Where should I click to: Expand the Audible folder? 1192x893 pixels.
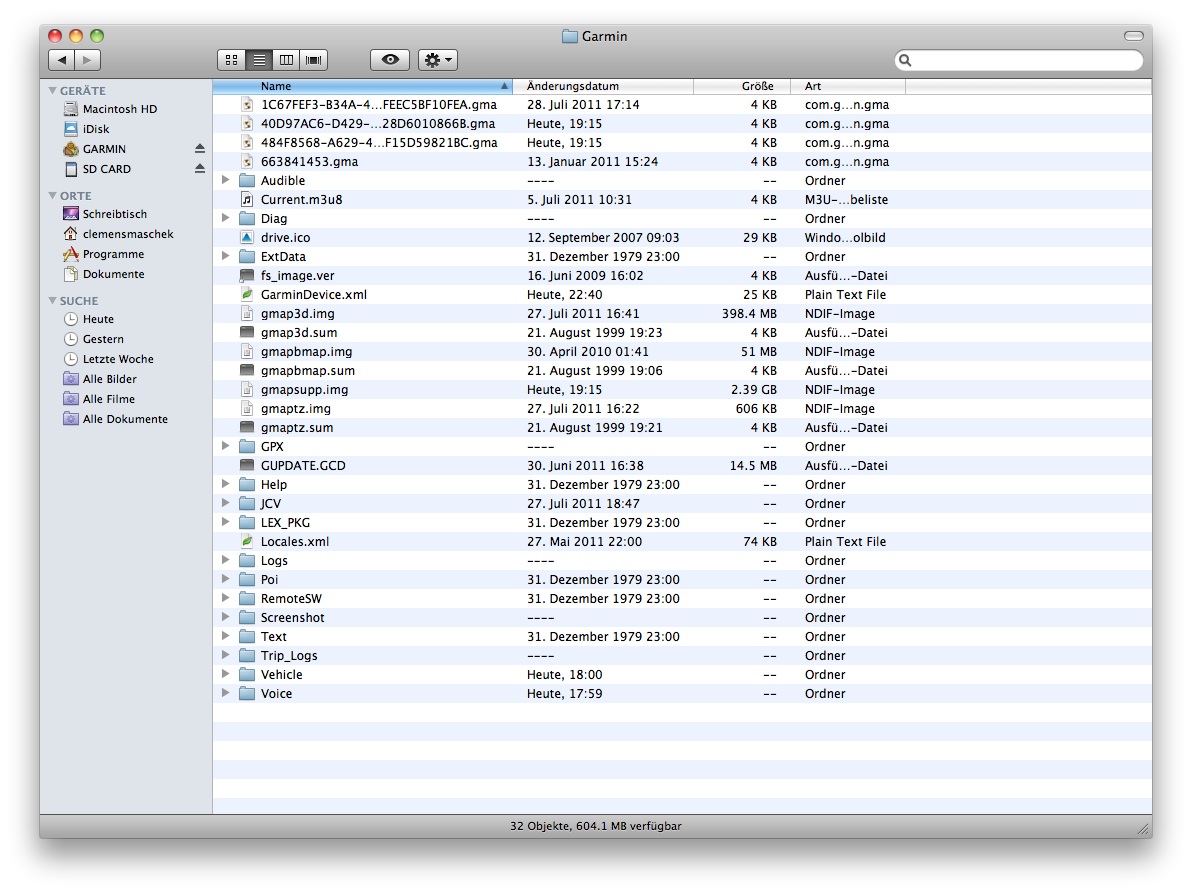tap(226, 180)
